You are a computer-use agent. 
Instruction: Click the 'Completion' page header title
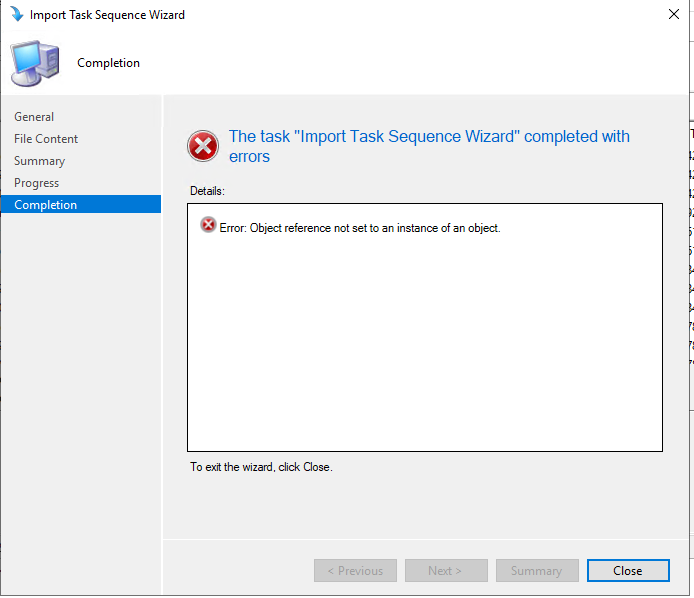[x=108, y=63]
